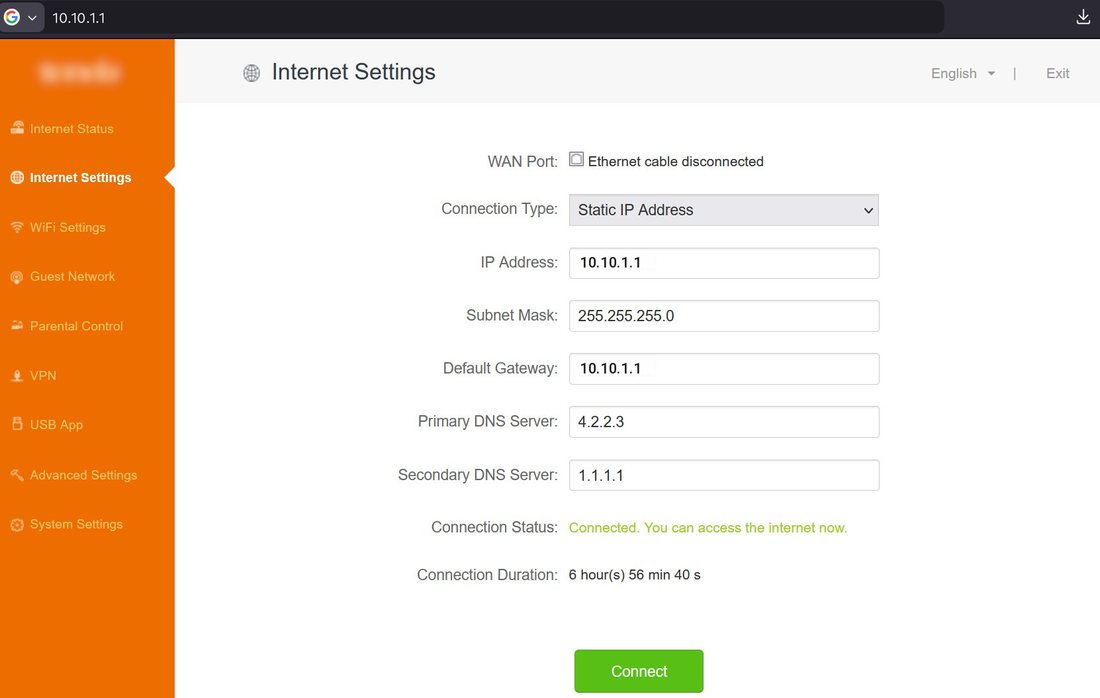Expand the search engine chevron in address bar
Screen dimensions: 1100x698
tap(32, 18)
